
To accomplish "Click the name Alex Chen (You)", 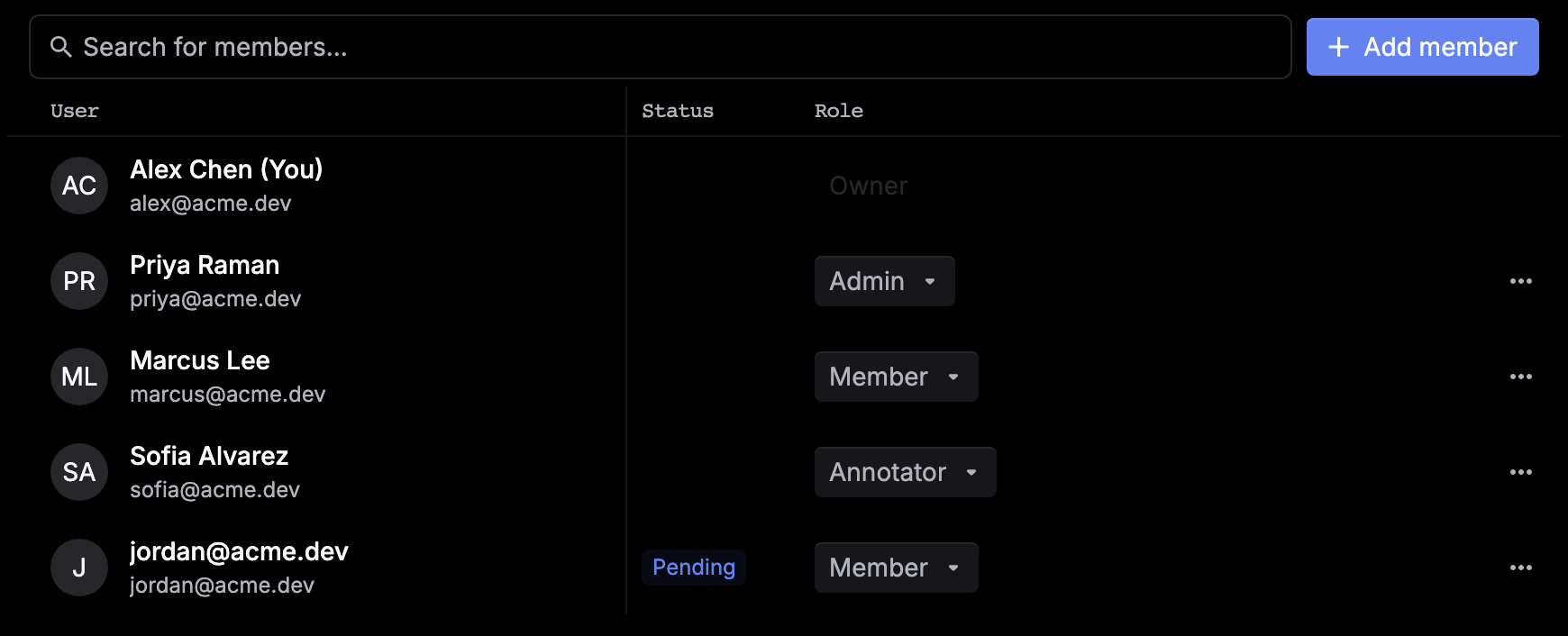I will (x=226, y=169).
